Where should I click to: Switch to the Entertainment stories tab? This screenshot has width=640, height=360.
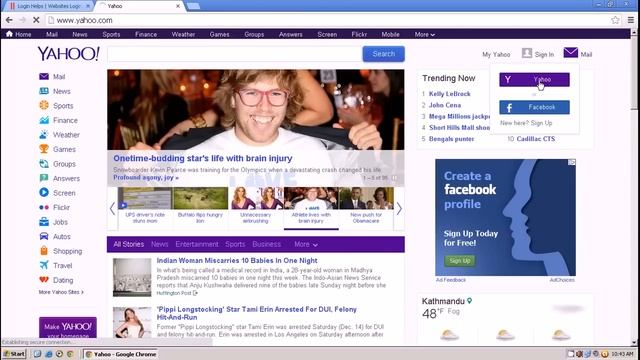pos(197,244)
